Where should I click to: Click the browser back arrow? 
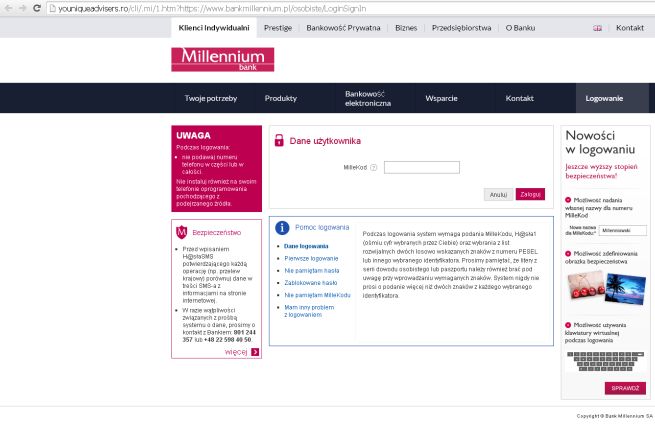8,8
